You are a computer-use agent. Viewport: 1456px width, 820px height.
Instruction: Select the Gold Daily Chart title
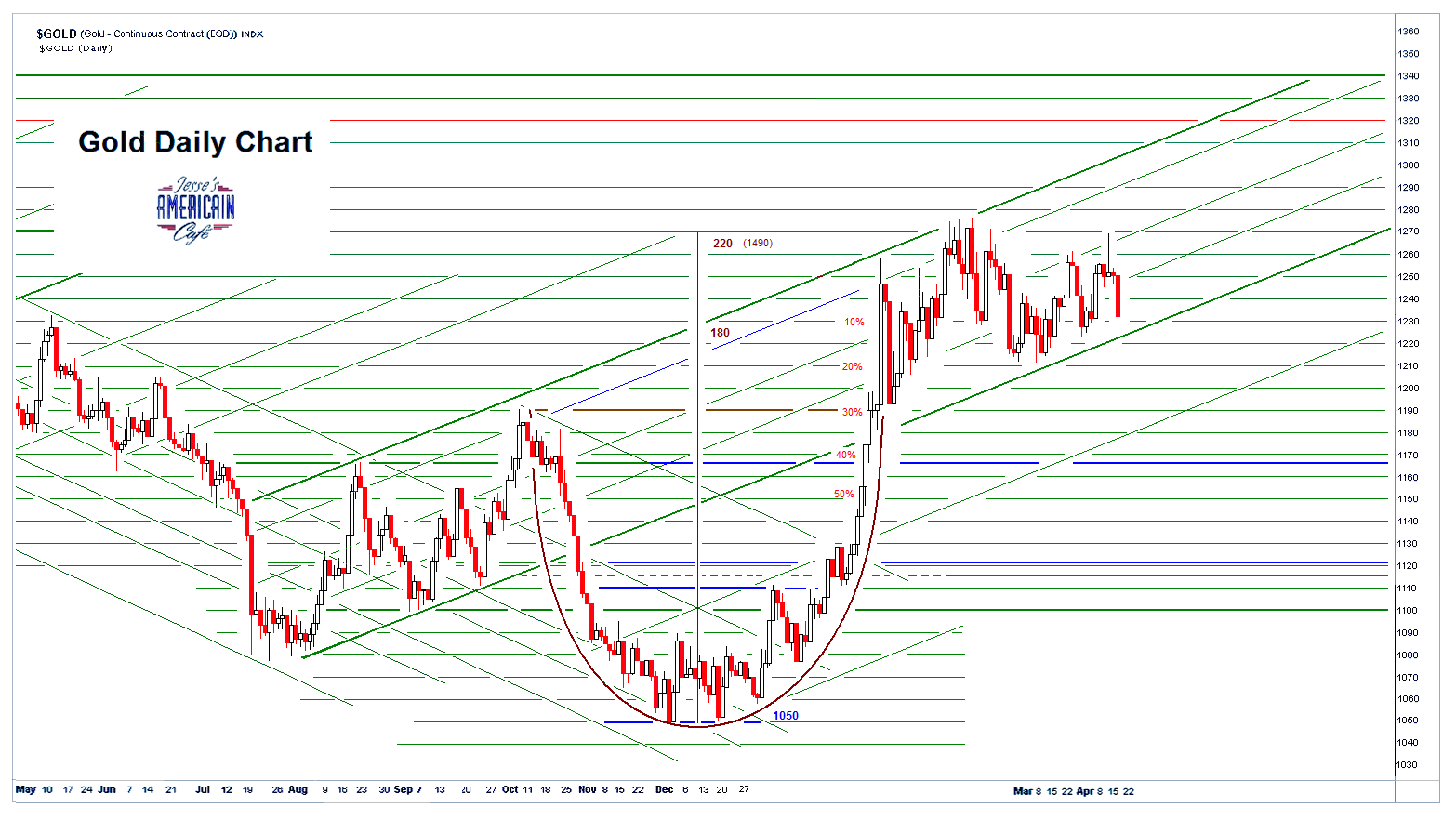pos(195,142)
